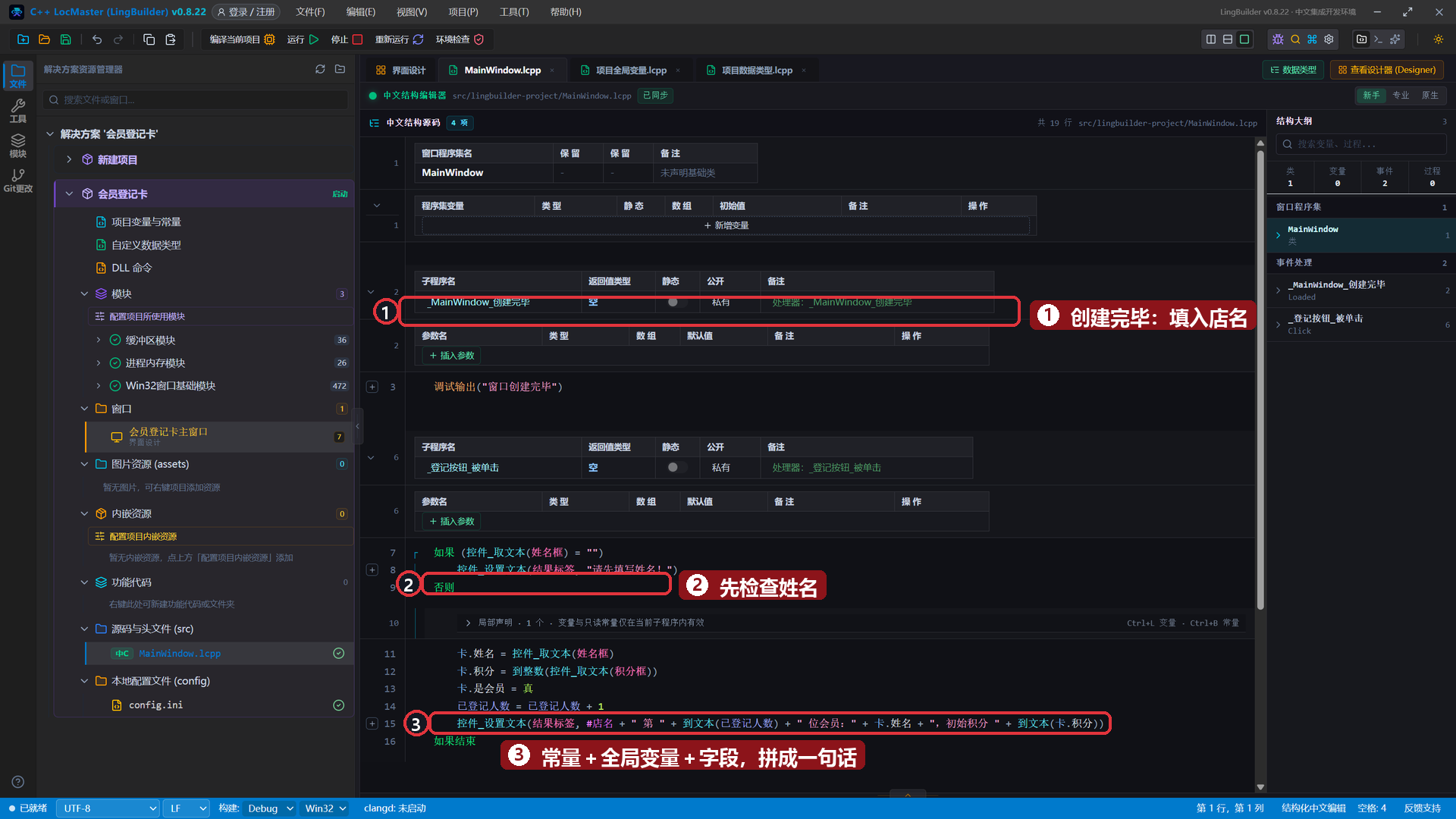This screenshot has height=819, width=1456.
Task: Open the 工具(T) menu
Action: pos(514,12)
